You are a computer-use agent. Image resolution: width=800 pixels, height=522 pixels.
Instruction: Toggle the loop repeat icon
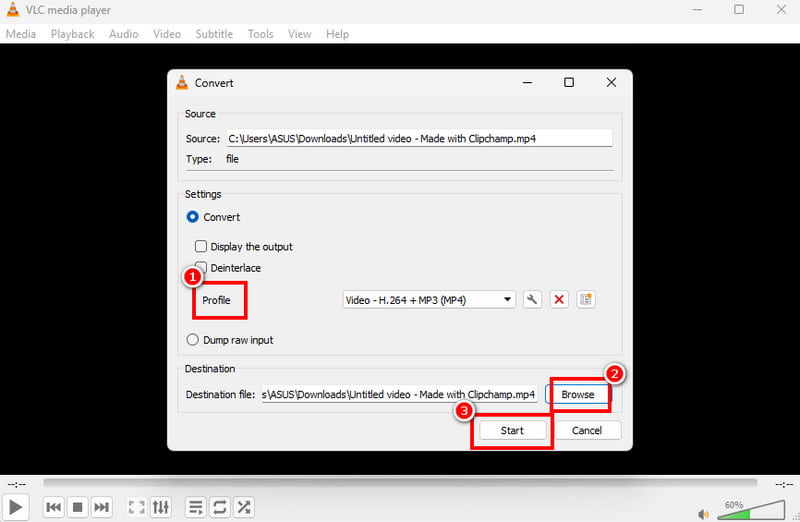(x=220, y=507)
